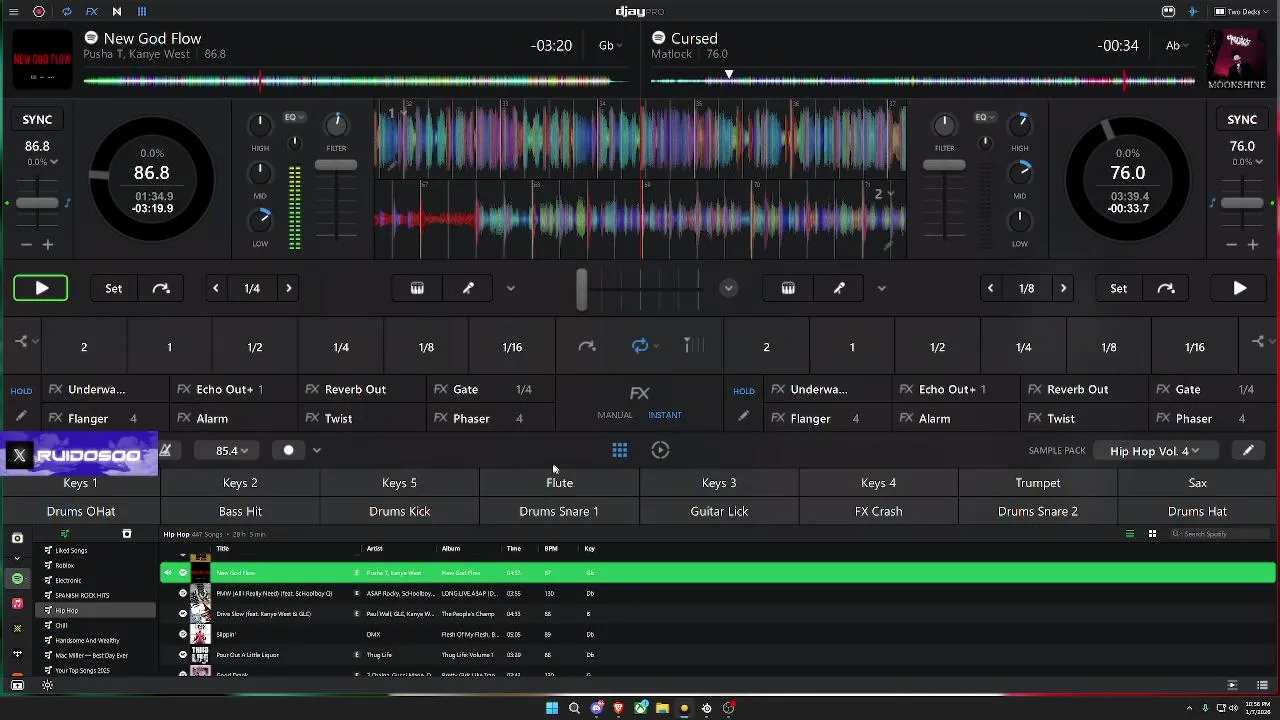This screenshot has width=1280, height=720.
Task: Click deck 1 volume fader handle
Action: click(336, 165)
